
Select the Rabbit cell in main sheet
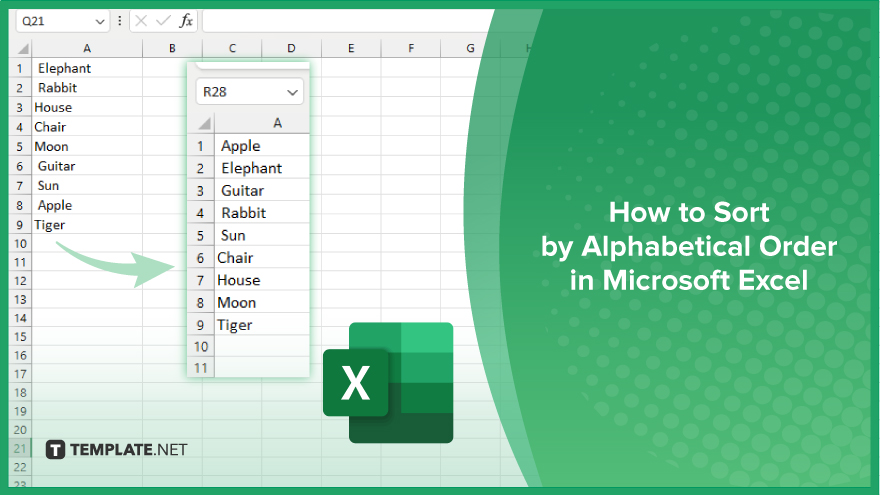tap(87, 88)
